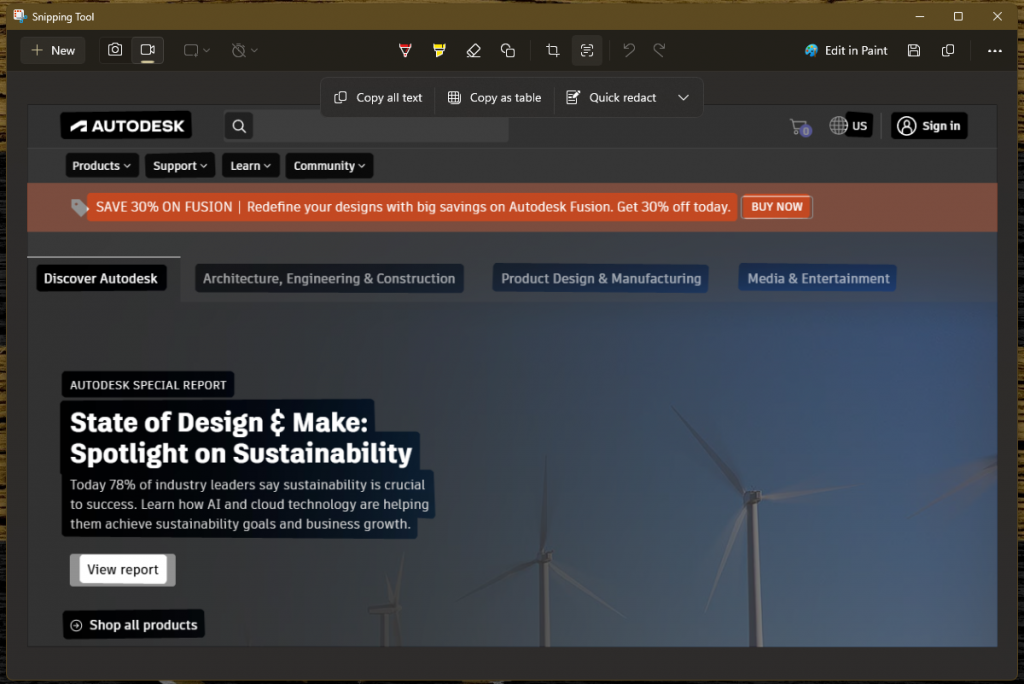1024x684 pixels.
Task: Switch to Record video mode
Action: pos(148,50)
